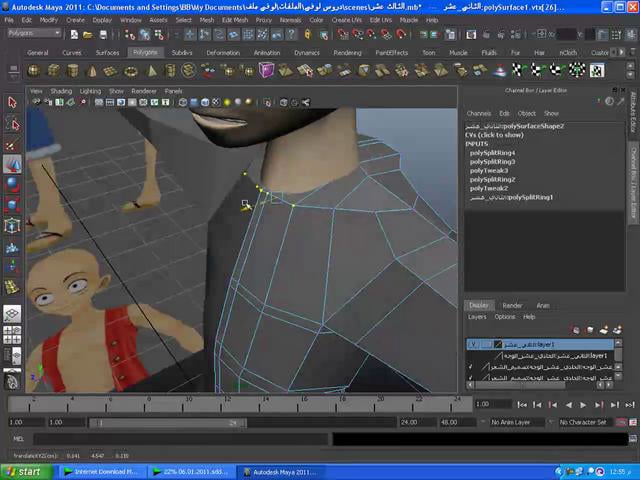Screen dimensions: 640x480
Task: Create a polygon cone from shelf
Action: (92, 71)
